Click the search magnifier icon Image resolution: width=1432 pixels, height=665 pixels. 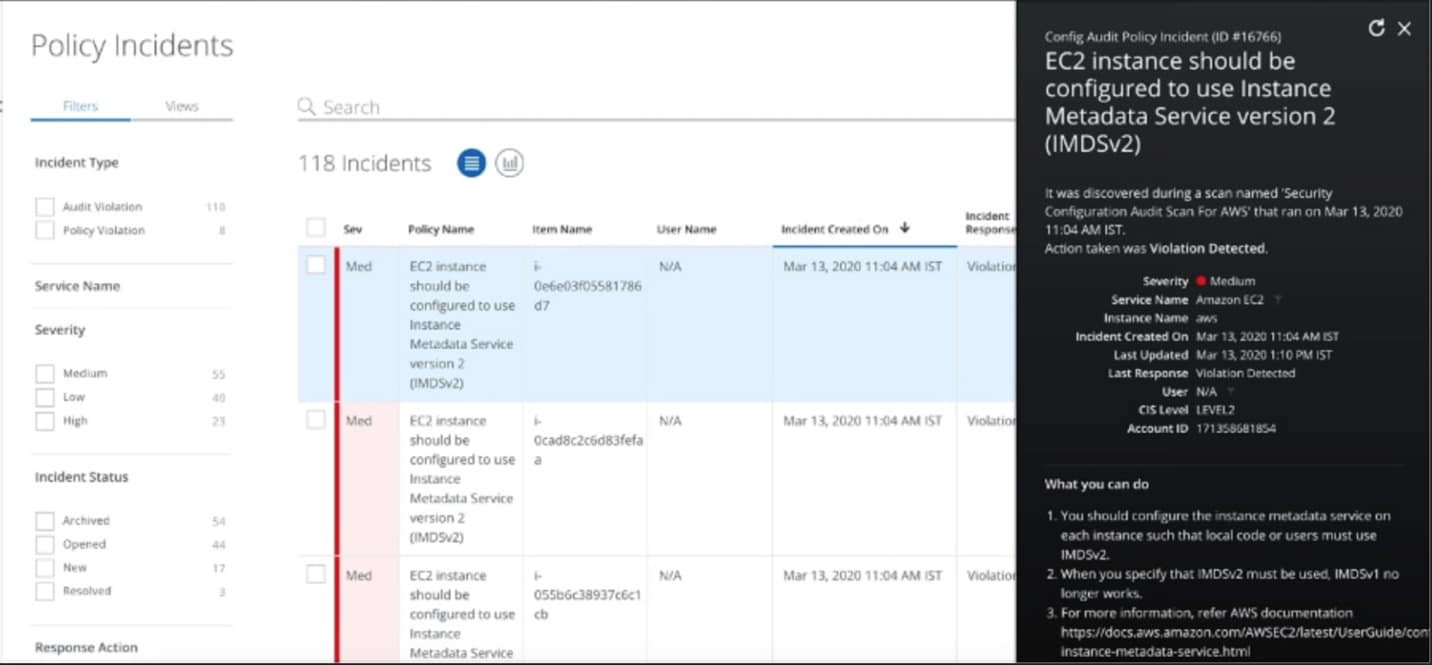click(x=307, y=107)
